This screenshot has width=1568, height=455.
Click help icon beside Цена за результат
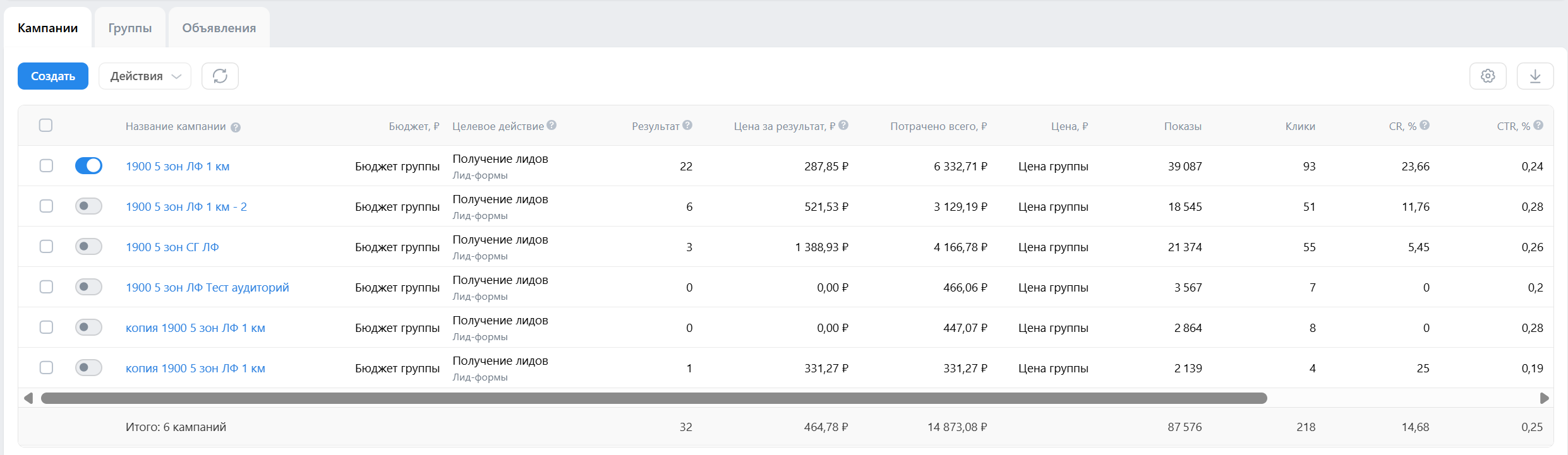[843, 126]
